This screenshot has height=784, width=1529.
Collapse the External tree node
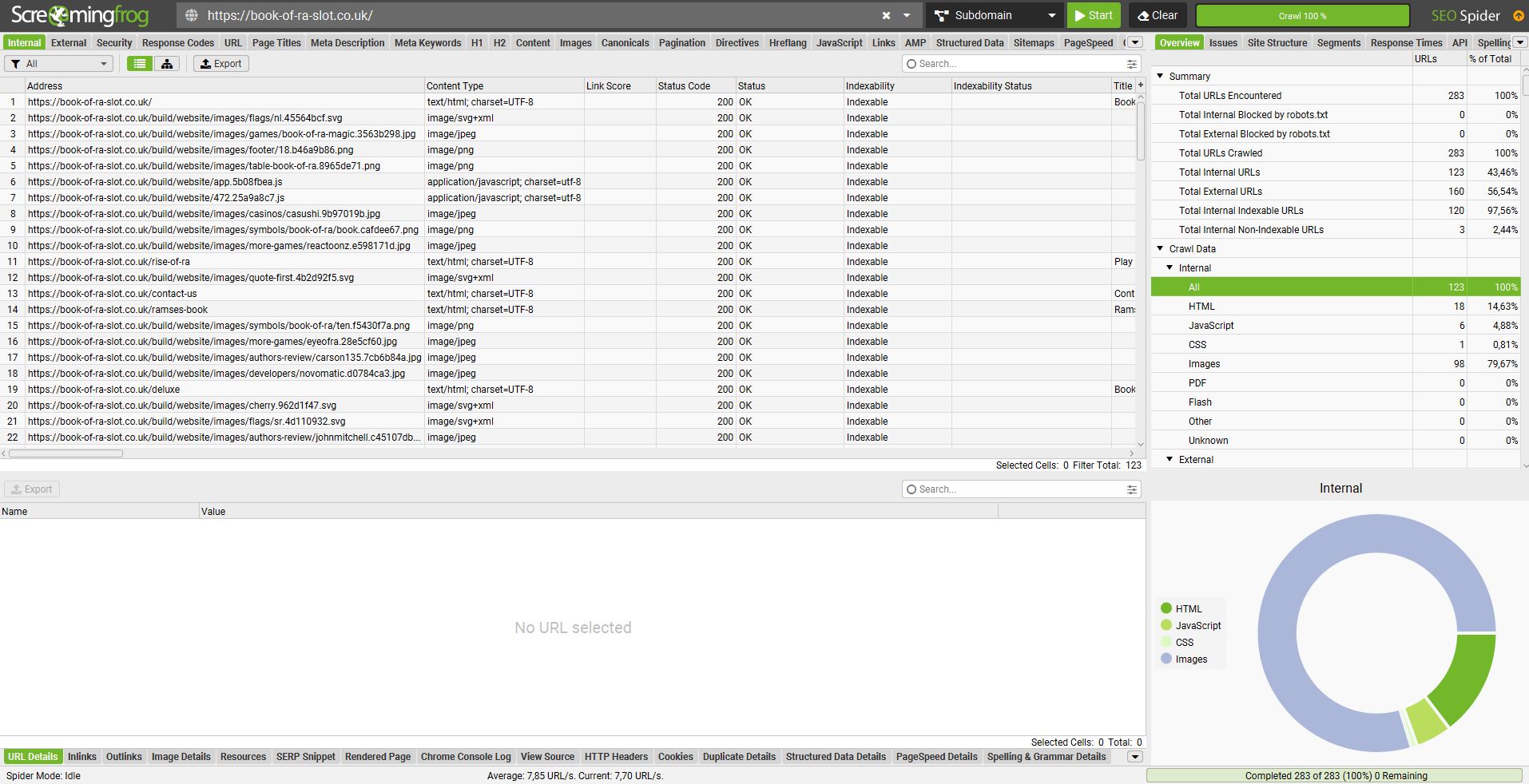click(1170, 459)
